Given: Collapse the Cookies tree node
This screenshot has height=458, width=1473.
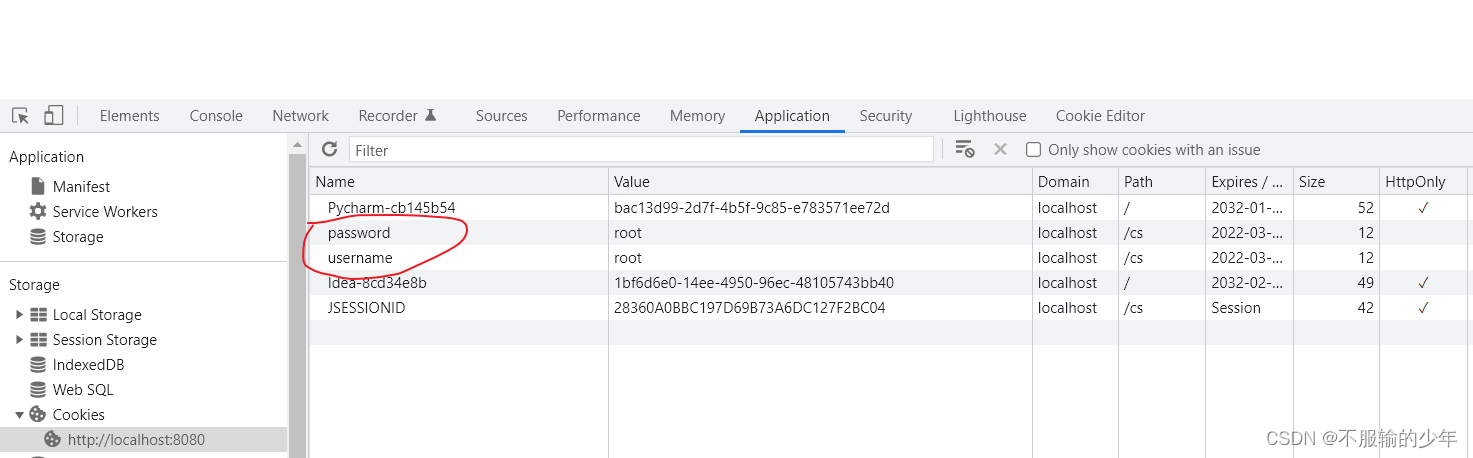Looking at the screenshot, I should tap(18, 415).
